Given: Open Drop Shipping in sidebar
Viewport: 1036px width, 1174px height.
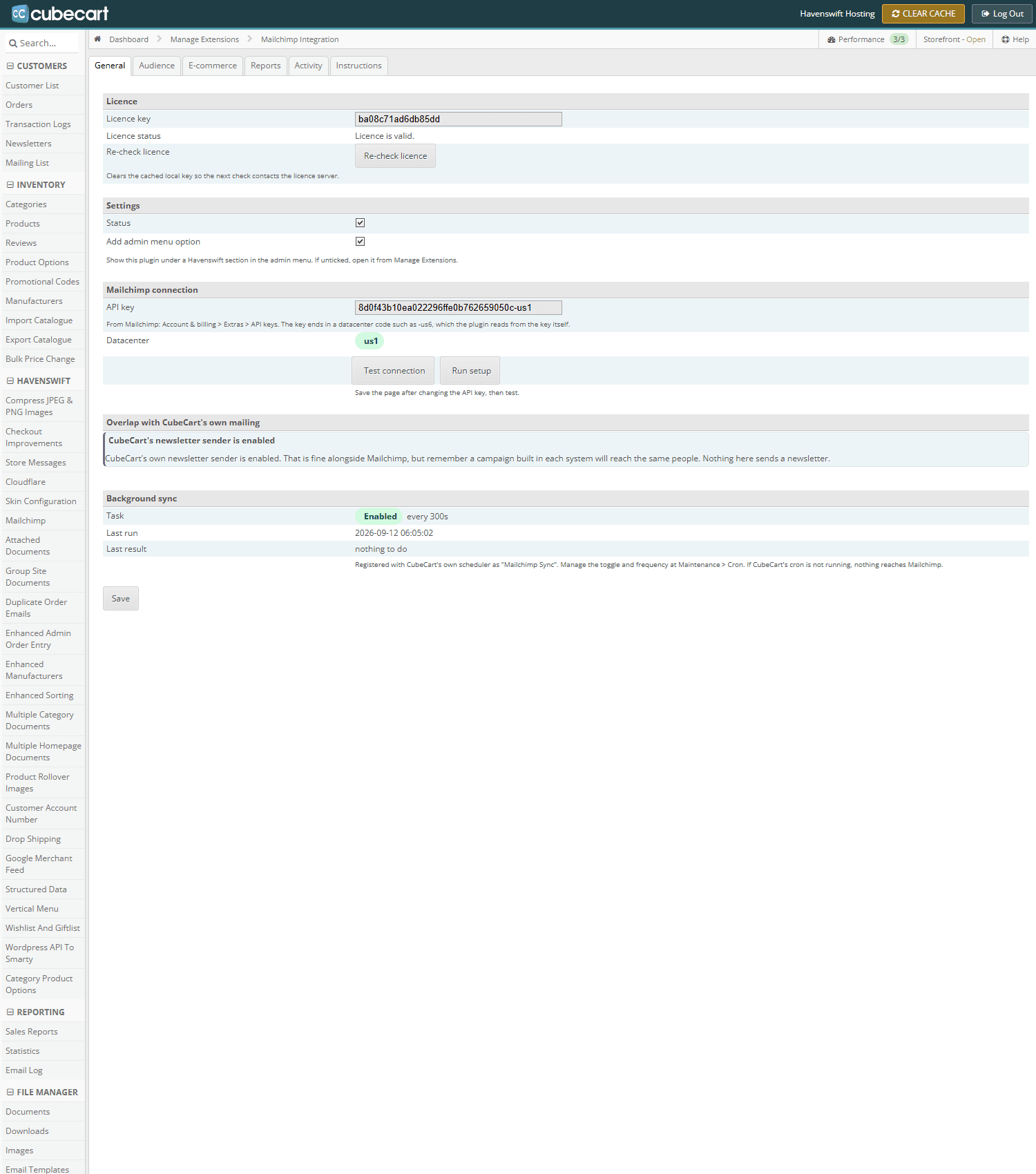Looking at the screenshot, I should point(33,839).
